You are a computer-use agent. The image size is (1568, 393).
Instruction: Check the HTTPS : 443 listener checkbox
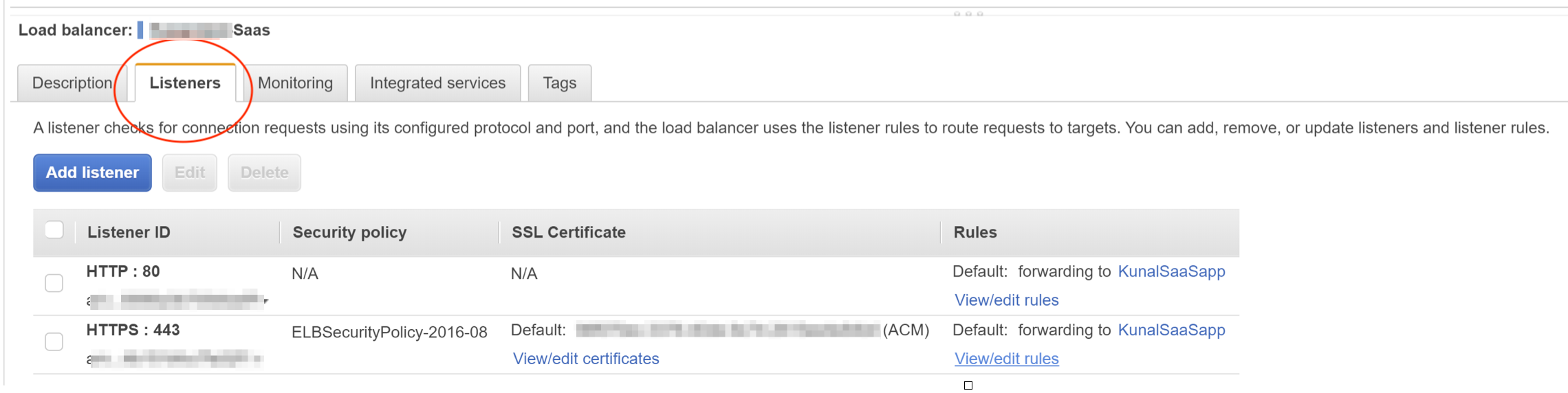coord(54,341)
